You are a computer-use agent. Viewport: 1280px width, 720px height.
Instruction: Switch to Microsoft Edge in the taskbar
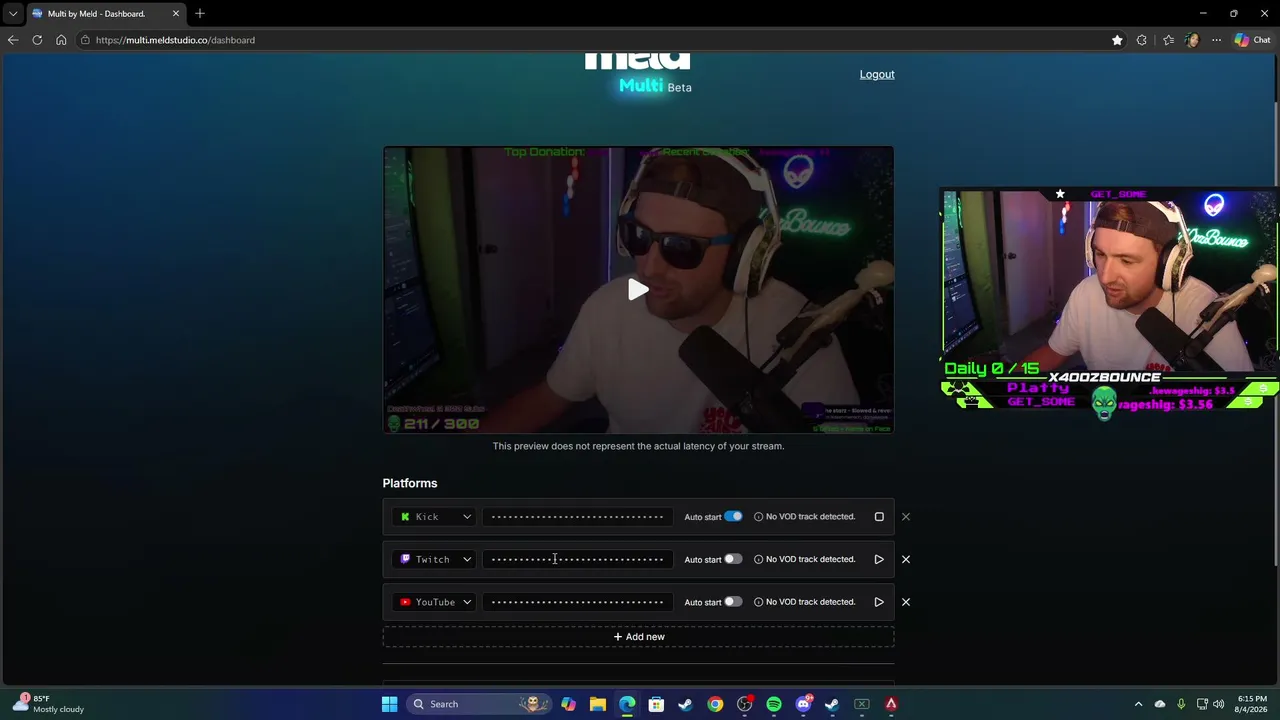[x=627, y=704]
